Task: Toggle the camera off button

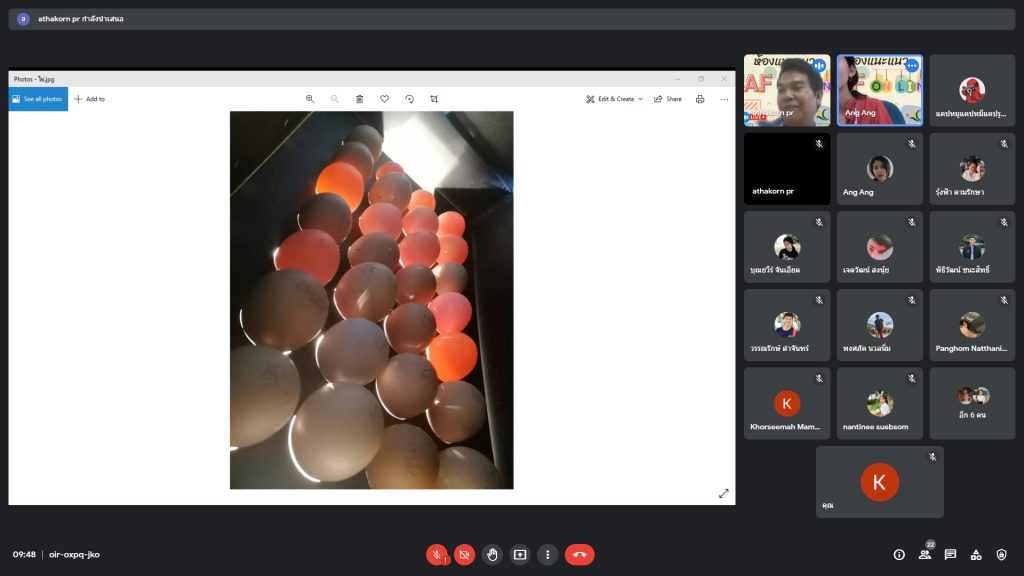Action: coord(465,554)
